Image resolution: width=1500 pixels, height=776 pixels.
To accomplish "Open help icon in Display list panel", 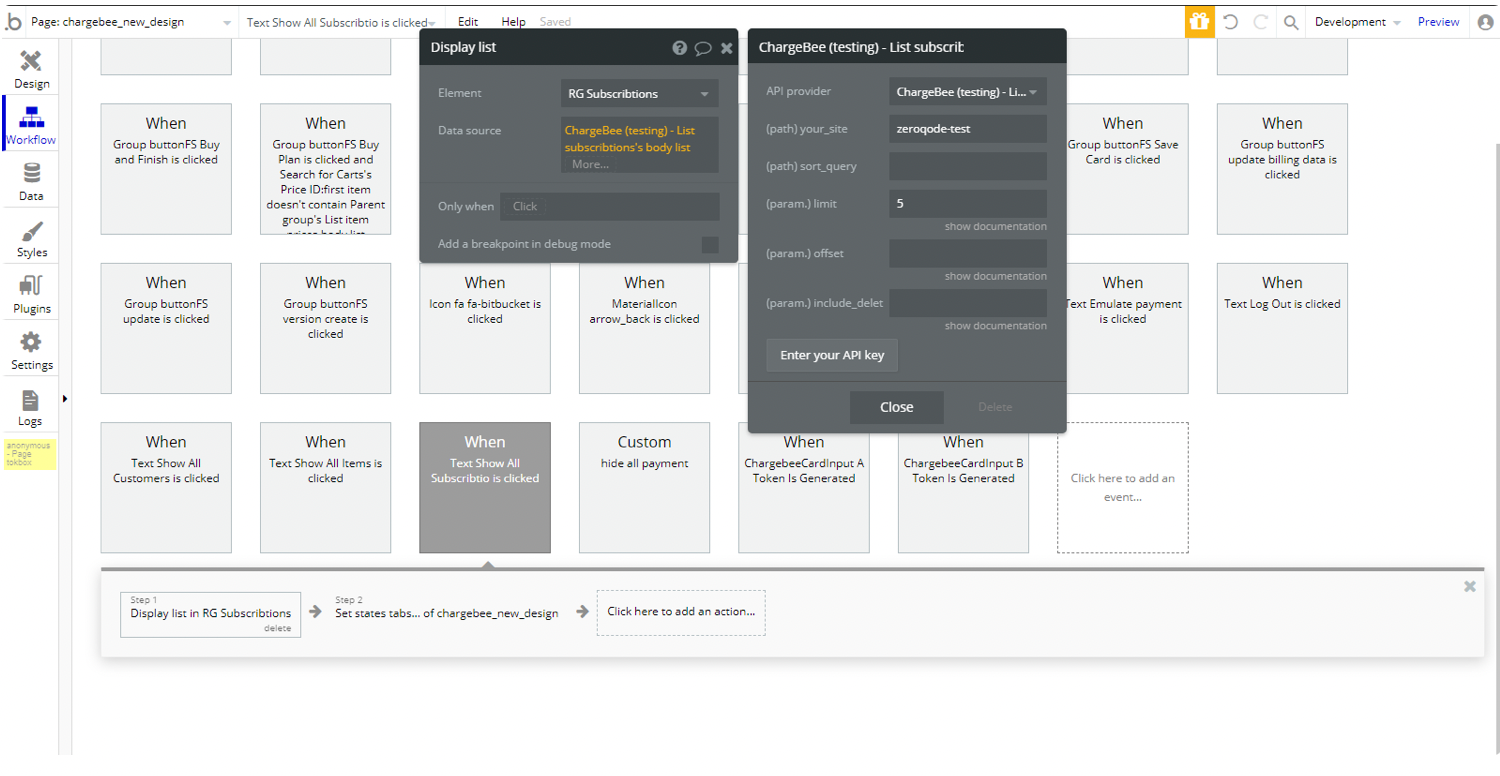I will pyautogui.click(x=680, y=48).
